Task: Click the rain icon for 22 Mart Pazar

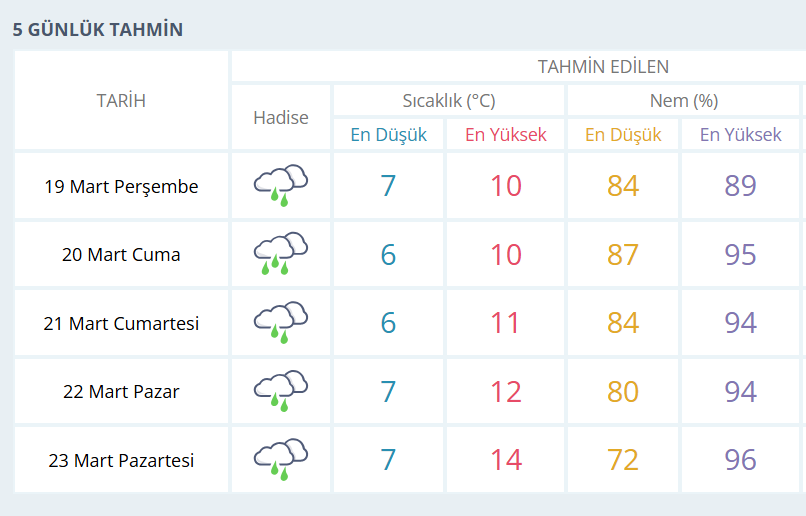Action: [280, 391]
